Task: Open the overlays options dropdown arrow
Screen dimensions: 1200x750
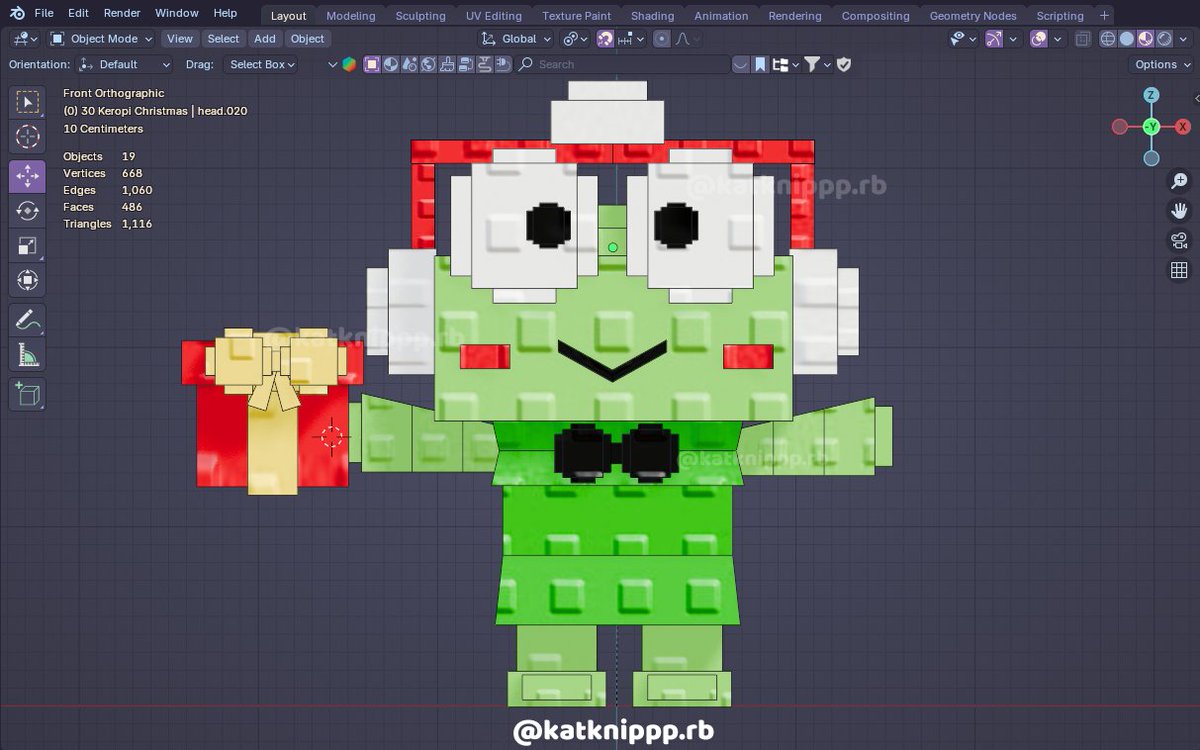Action: click(1057, 39)
